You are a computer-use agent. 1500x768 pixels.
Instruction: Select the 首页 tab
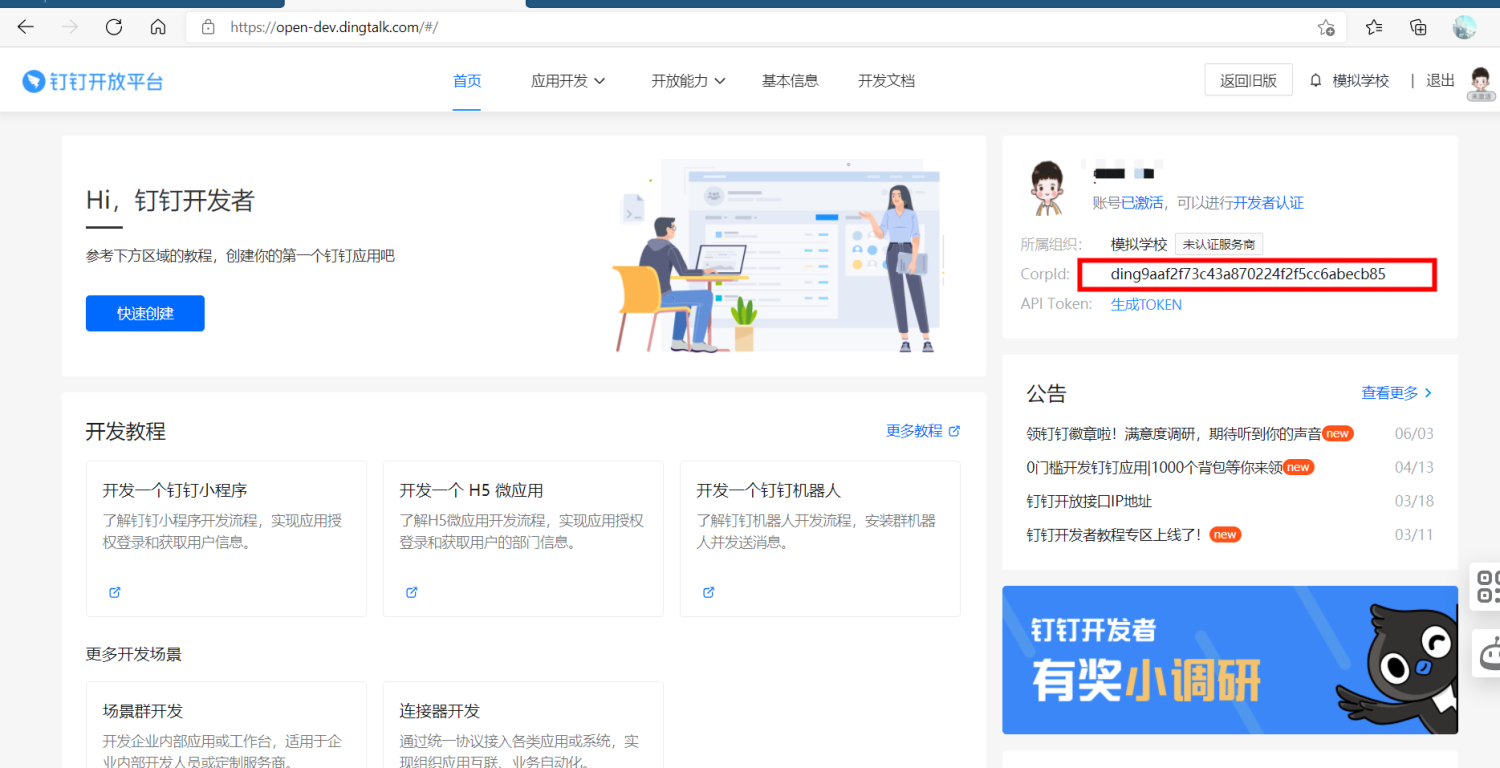coord(467,81)
